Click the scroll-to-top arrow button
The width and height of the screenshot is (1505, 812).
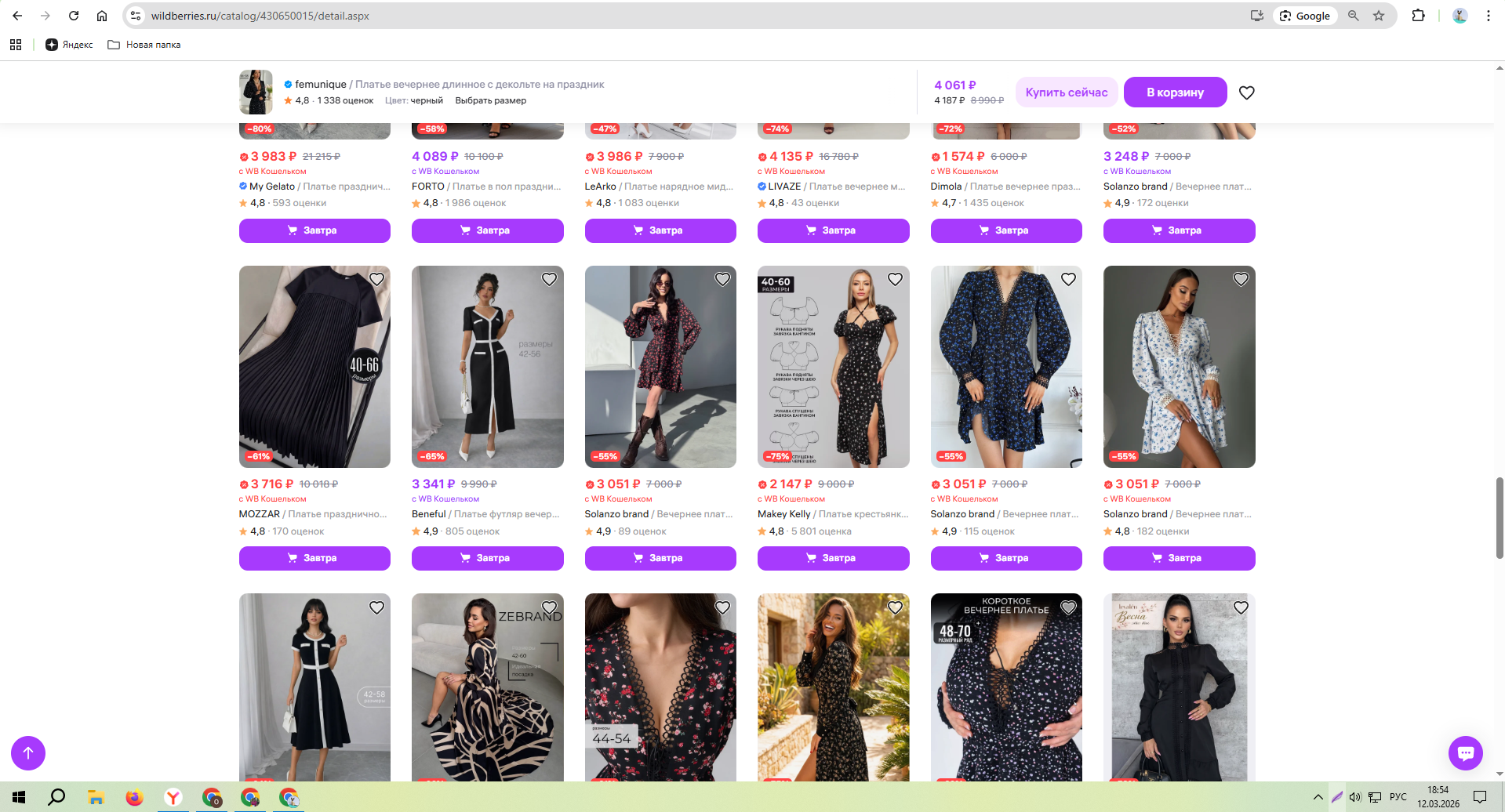click(28, 753)
